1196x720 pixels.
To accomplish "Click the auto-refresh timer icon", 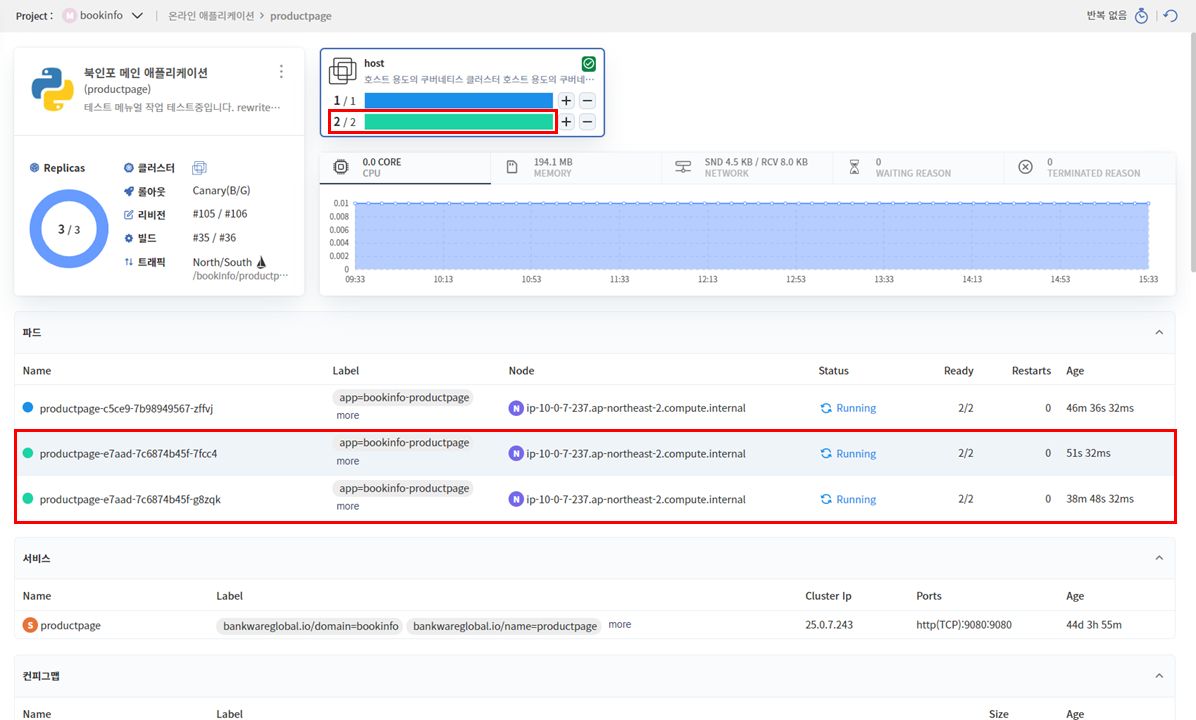I will pos(1141,15).
